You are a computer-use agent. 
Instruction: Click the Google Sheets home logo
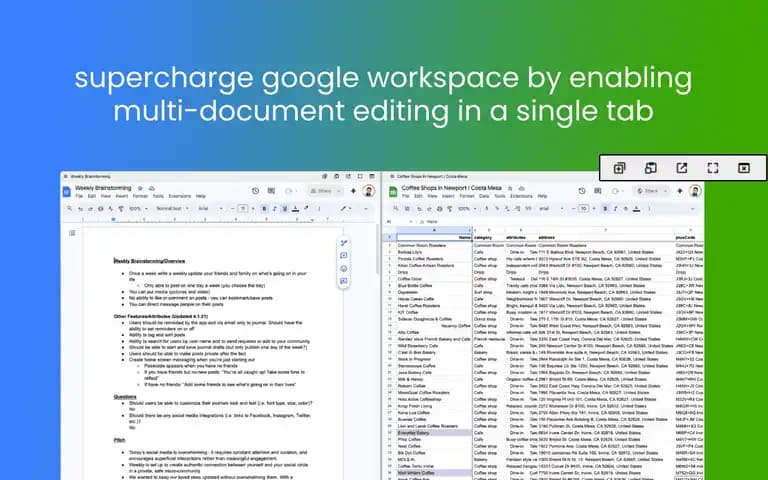click(x=393, y=192)
